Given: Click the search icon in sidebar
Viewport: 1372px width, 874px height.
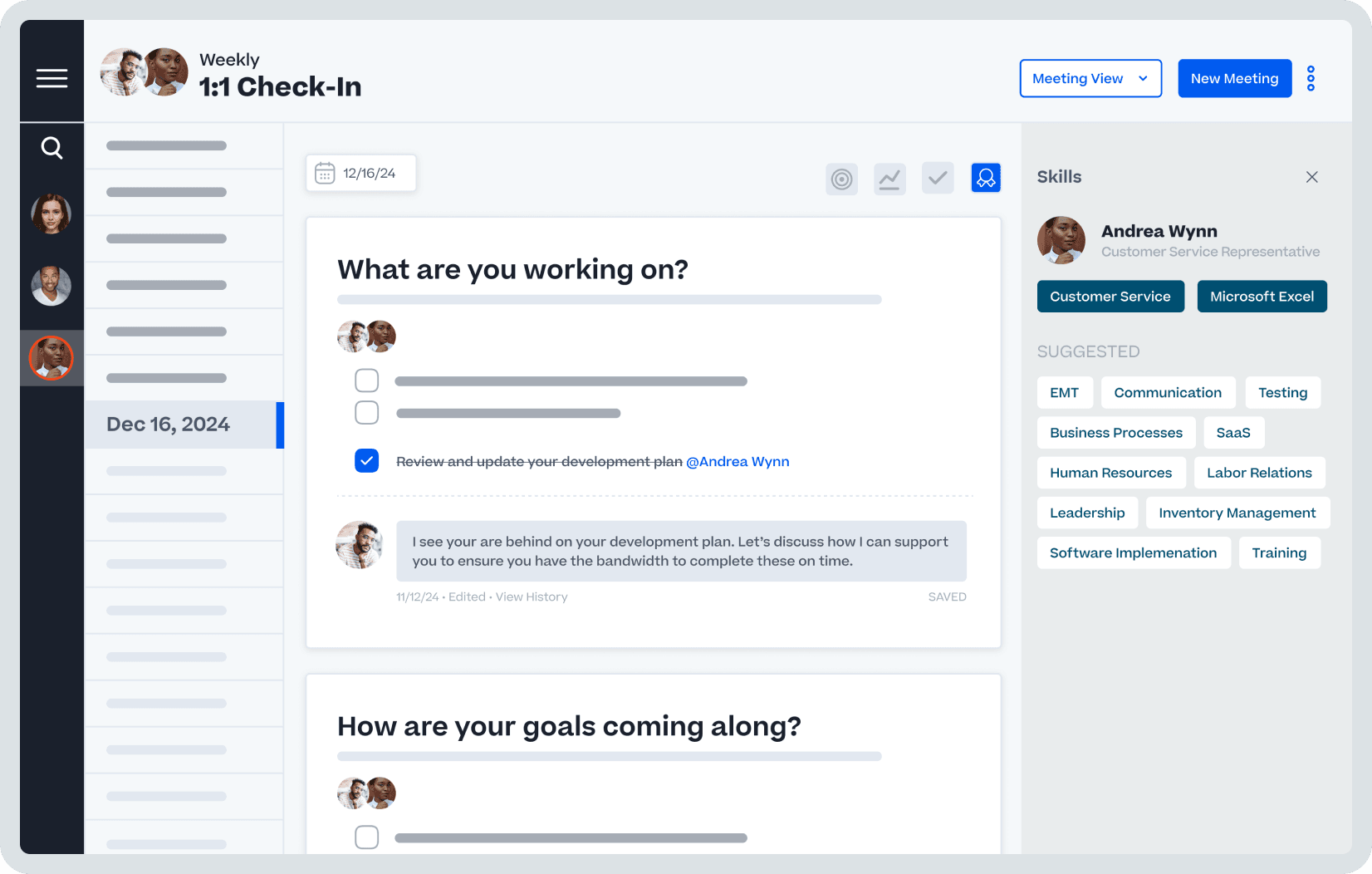Looking at the screenshot, I should click(x=51, y=147).
